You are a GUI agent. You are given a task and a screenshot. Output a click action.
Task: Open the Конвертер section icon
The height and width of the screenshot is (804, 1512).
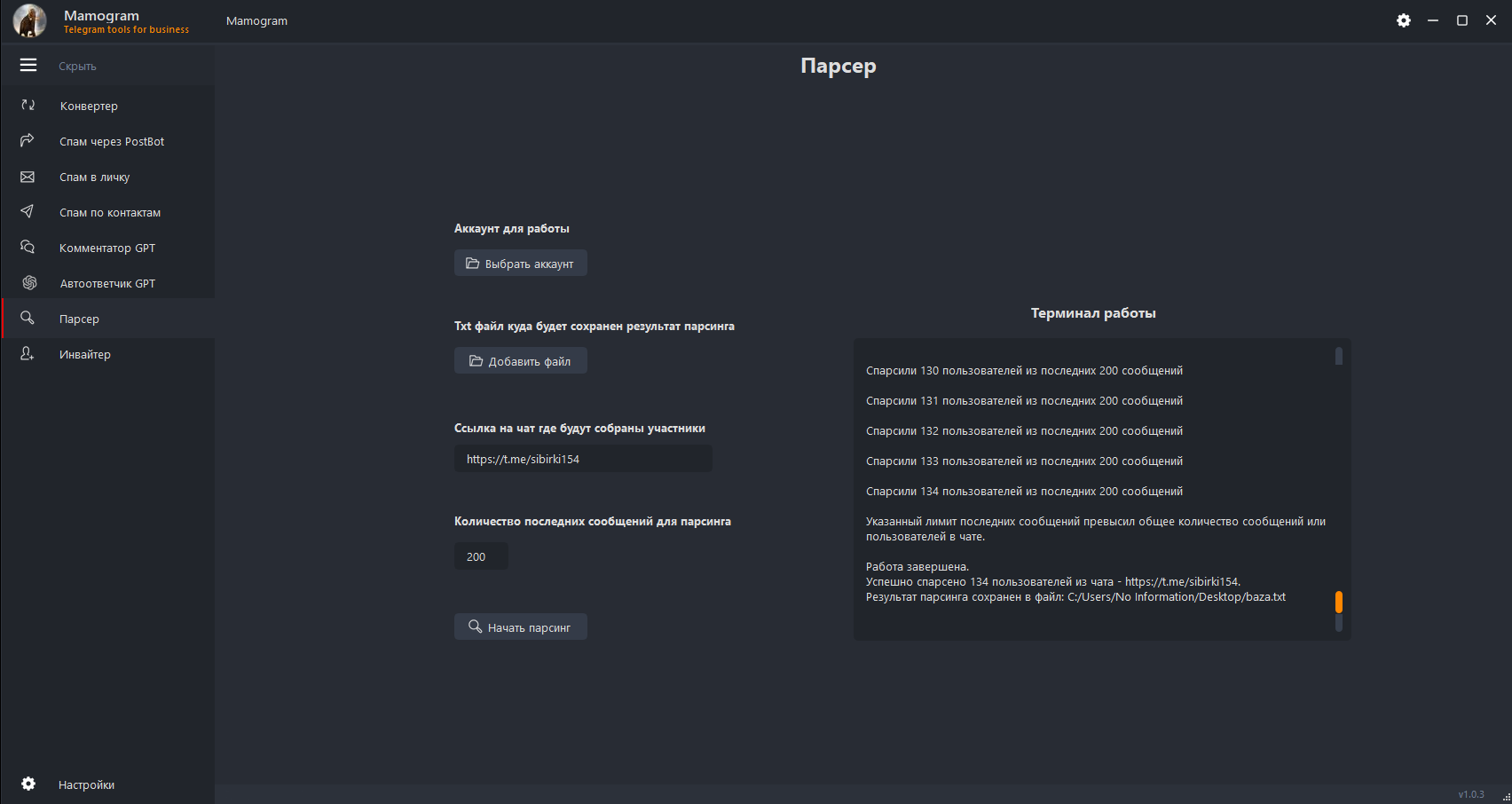click(28, 106)
